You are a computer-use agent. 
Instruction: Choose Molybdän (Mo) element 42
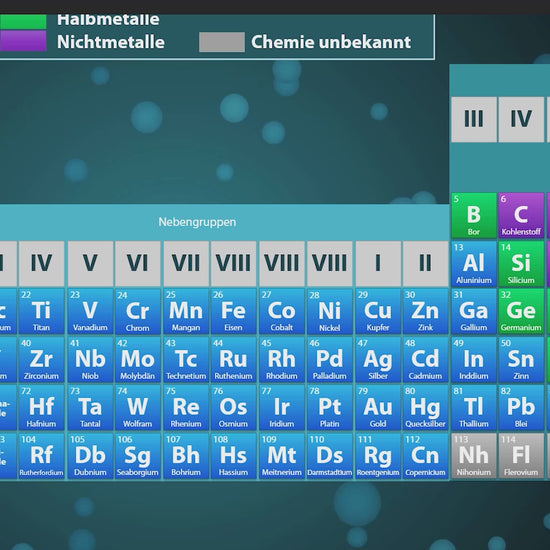click(x=138, y=360)
